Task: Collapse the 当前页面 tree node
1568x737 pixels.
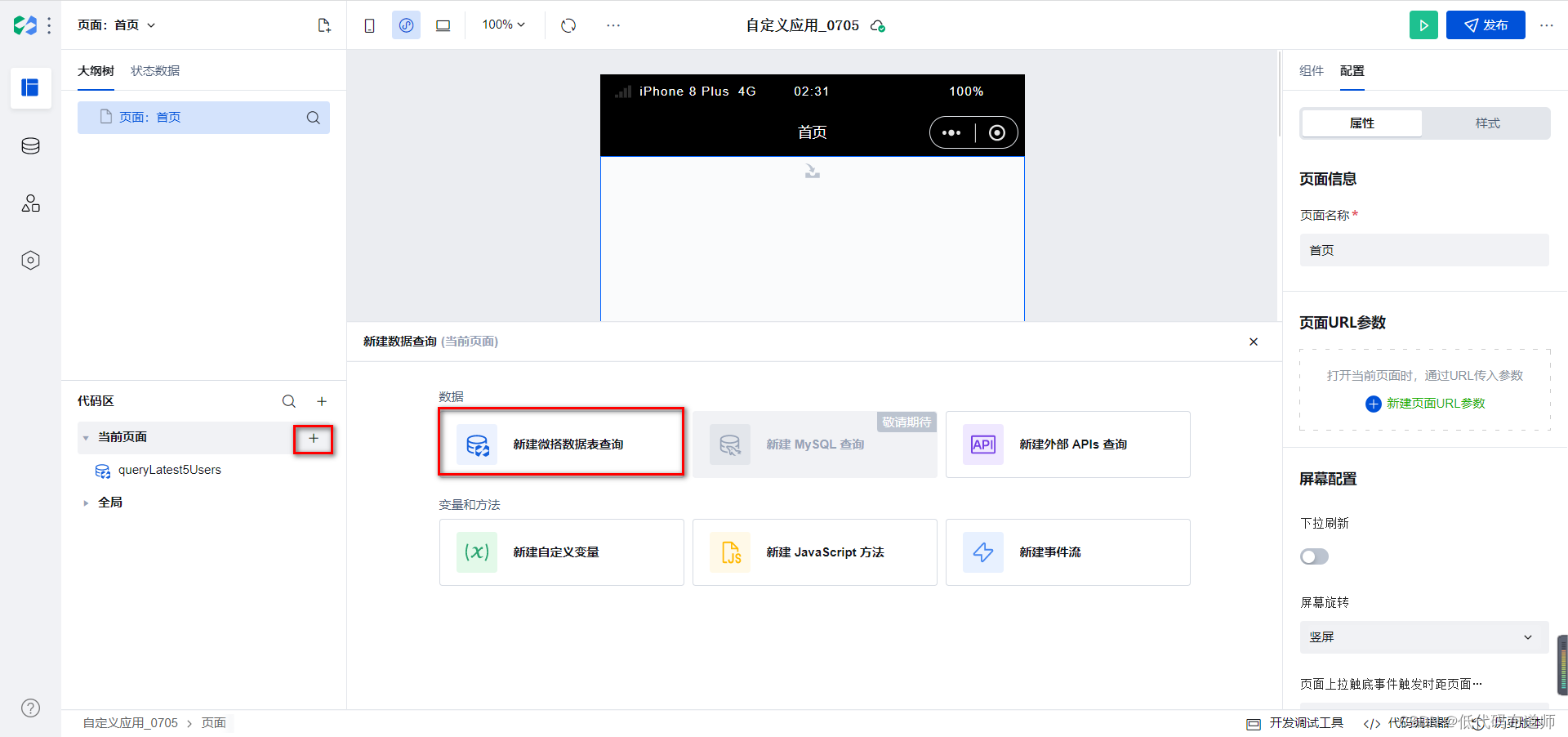Action: [86, 438]
